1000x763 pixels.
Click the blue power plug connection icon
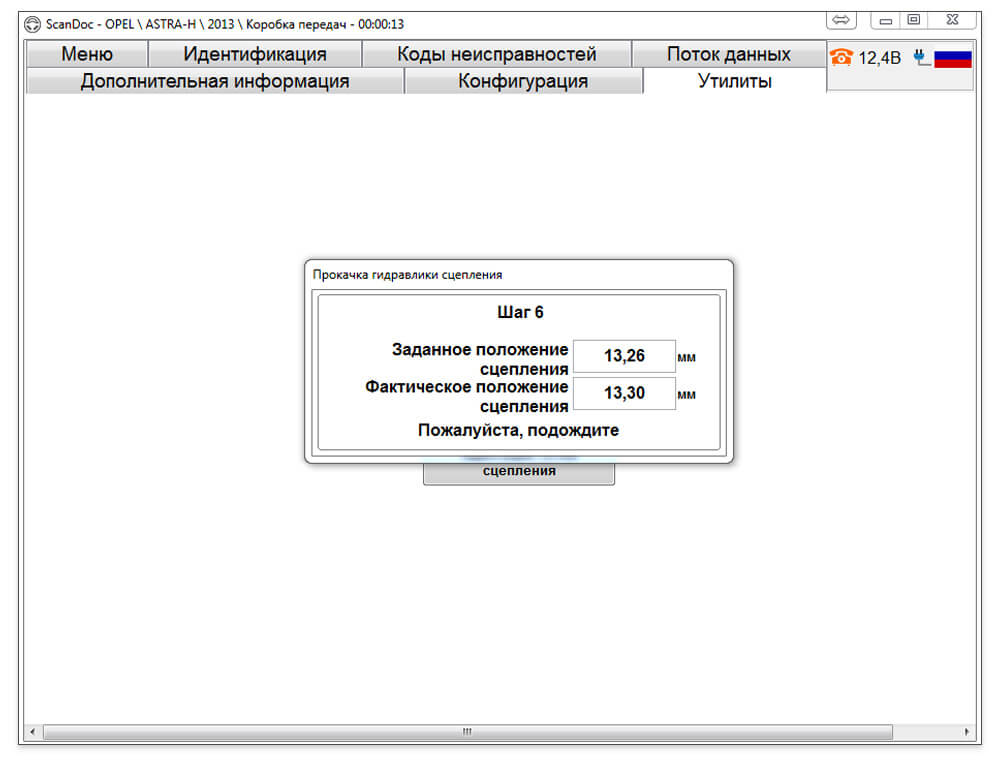(920, 57)
